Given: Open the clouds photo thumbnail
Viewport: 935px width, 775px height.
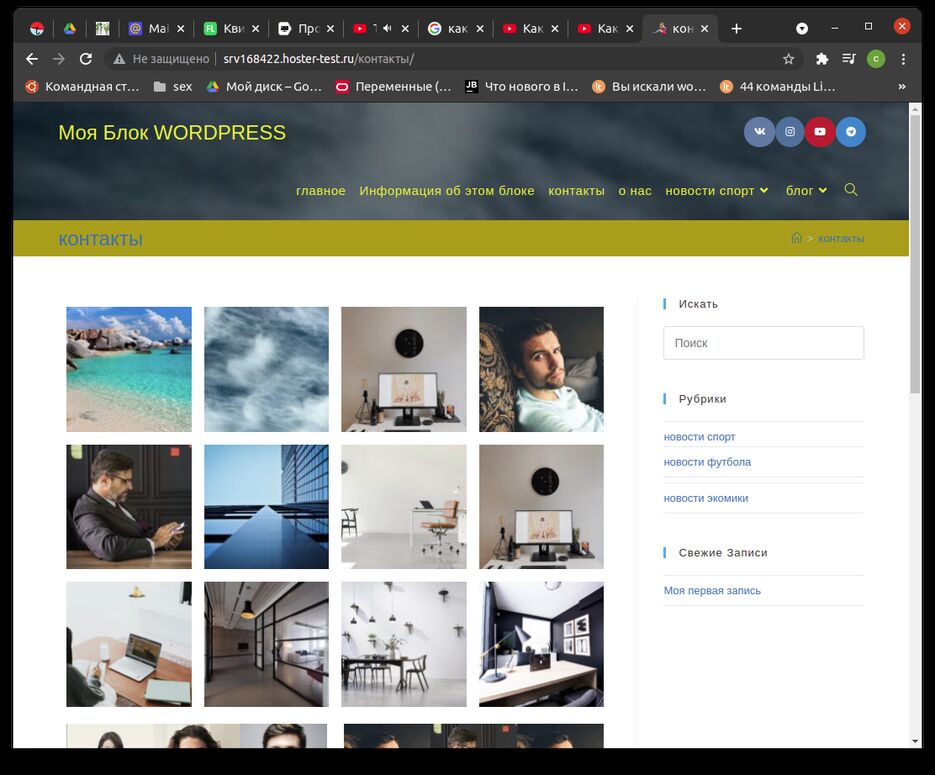Looking at the screenshot, I should [266, 369].
